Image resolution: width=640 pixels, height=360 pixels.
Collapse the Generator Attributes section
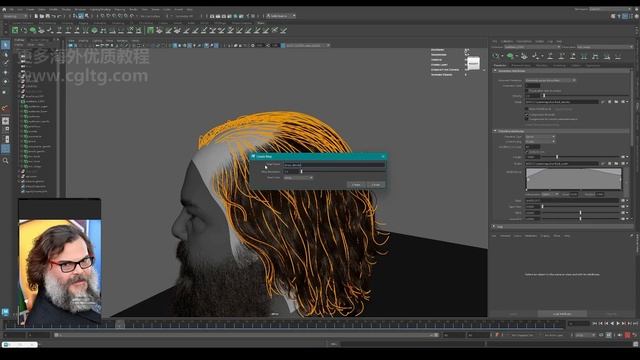click(495, 71)
